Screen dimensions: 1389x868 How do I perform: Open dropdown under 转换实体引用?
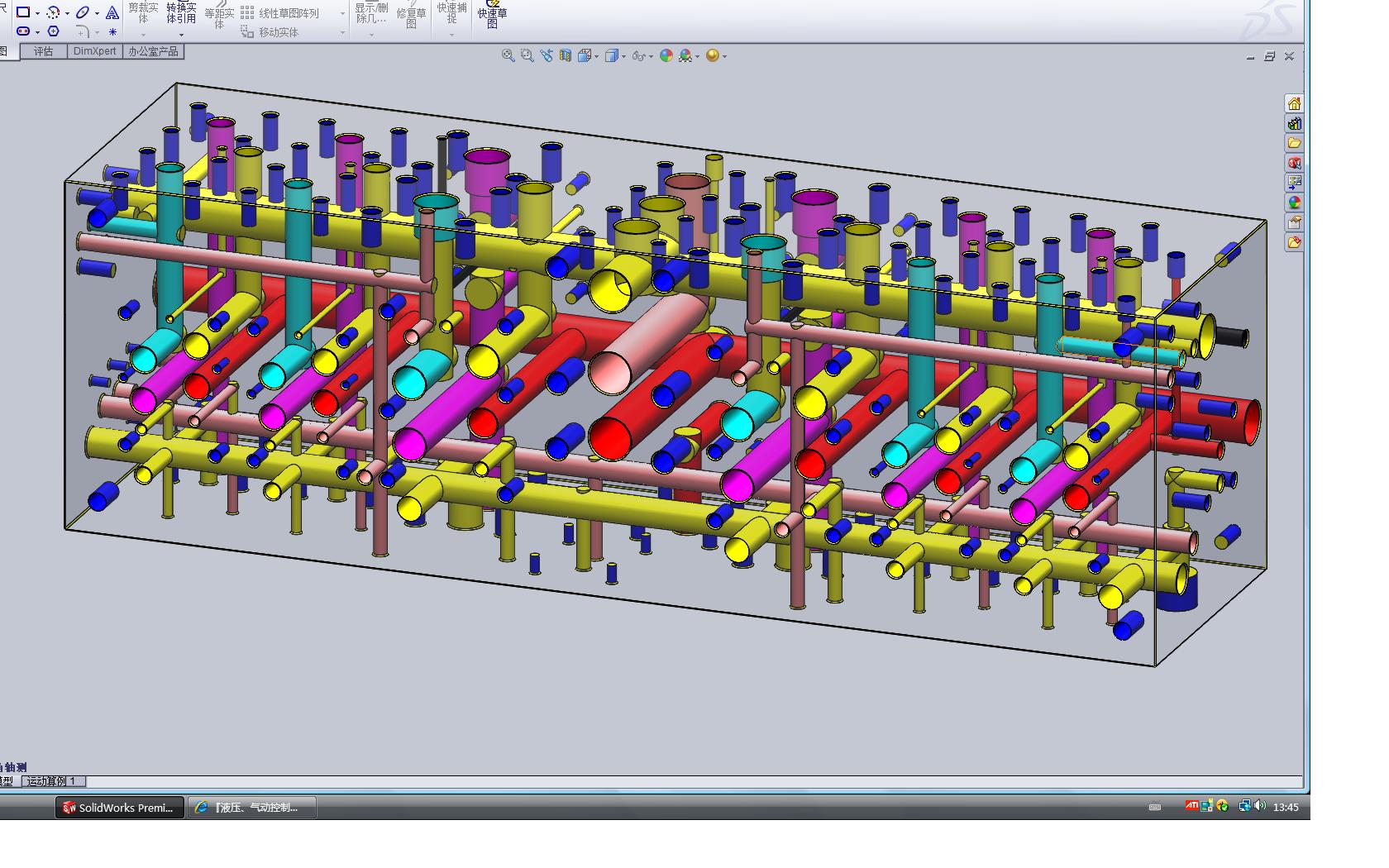pyautogui.click(x=181, y=35)
